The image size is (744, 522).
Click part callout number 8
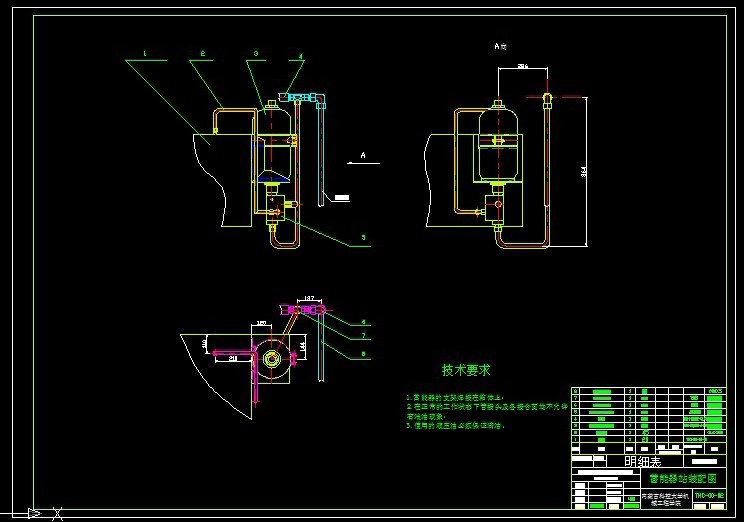coord(364,354)
